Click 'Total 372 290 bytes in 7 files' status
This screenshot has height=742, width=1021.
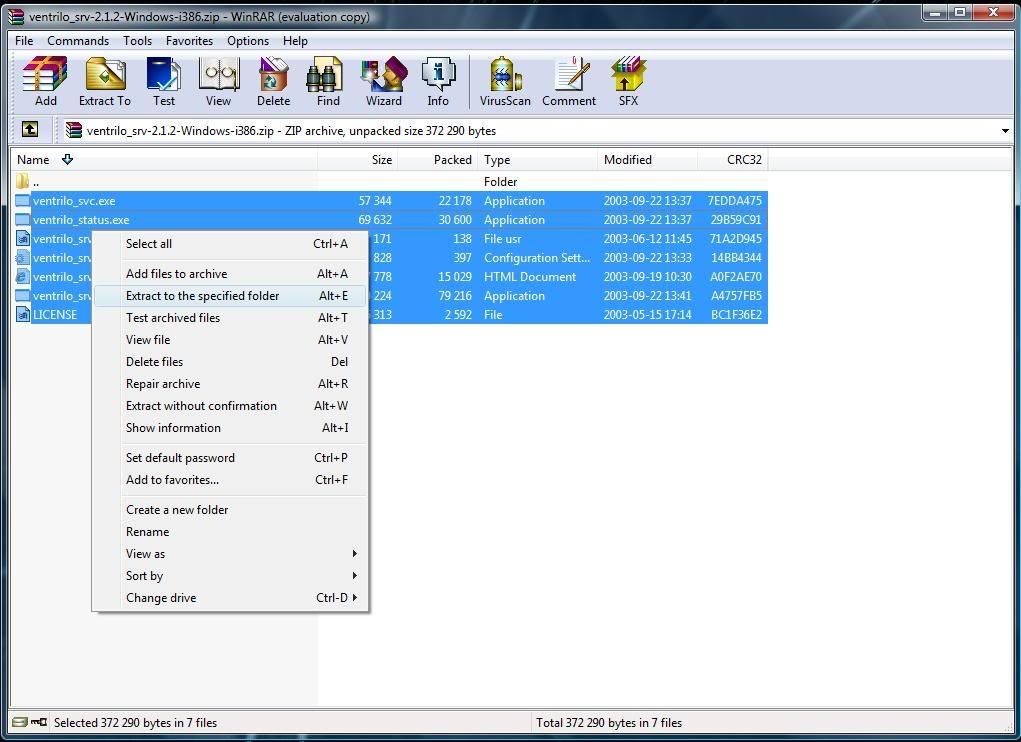pyautogui.click(x=609, y=722)
